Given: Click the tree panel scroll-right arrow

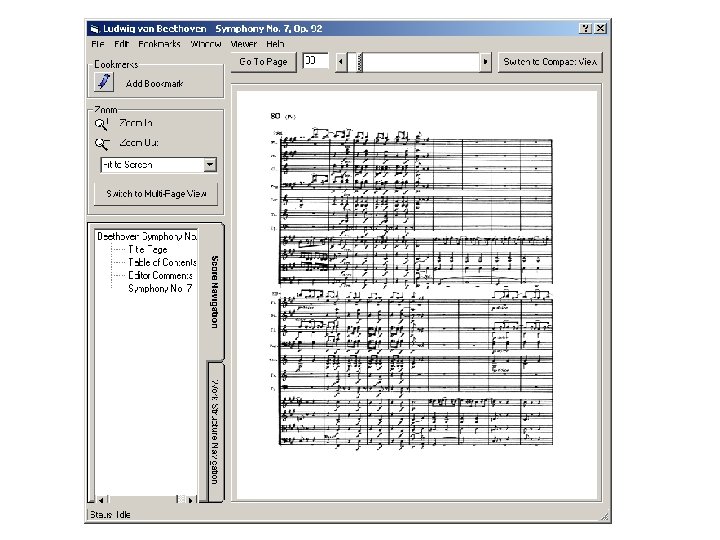Looking at the screenshot, I should (191, 500).
